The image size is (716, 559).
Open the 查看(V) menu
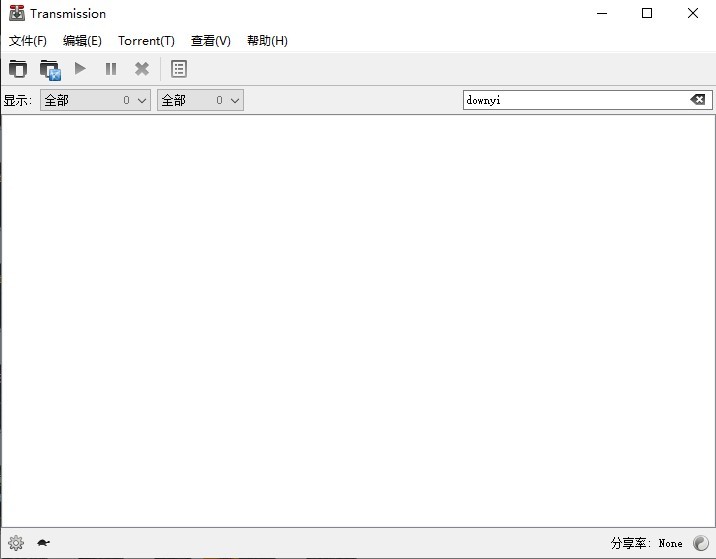pos(211,41)
